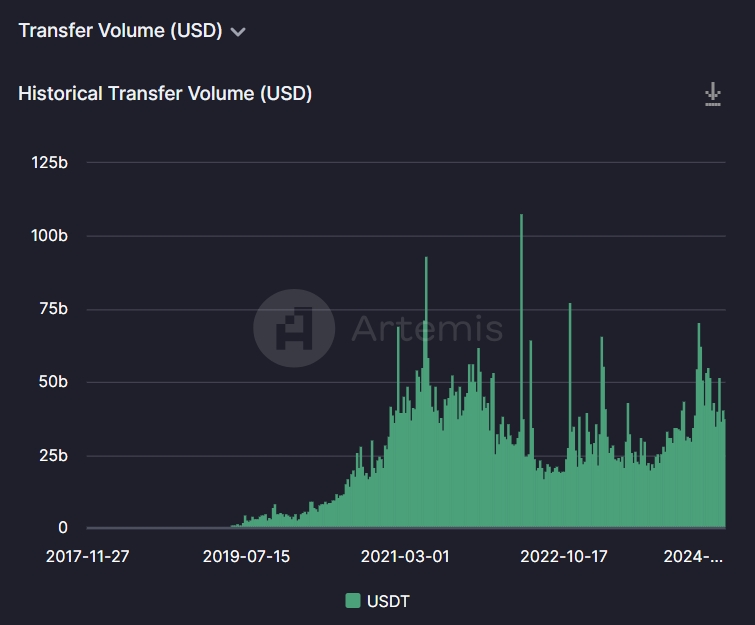This screenshot has width=755, height=625.
Task: Click the Historical Transfer Volume (USD) title
Action: tap(165, 93)
